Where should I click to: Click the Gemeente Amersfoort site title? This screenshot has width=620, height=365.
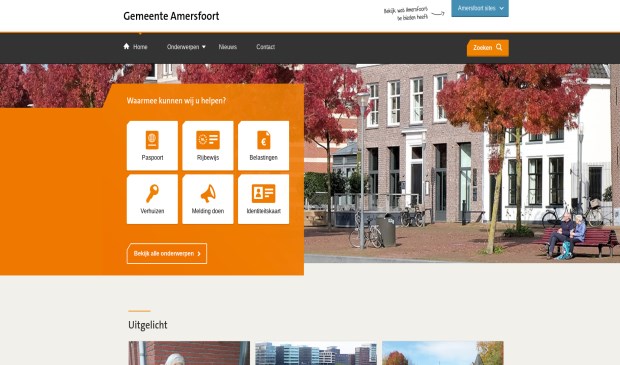pyautogui.click(x=171, y=16)
